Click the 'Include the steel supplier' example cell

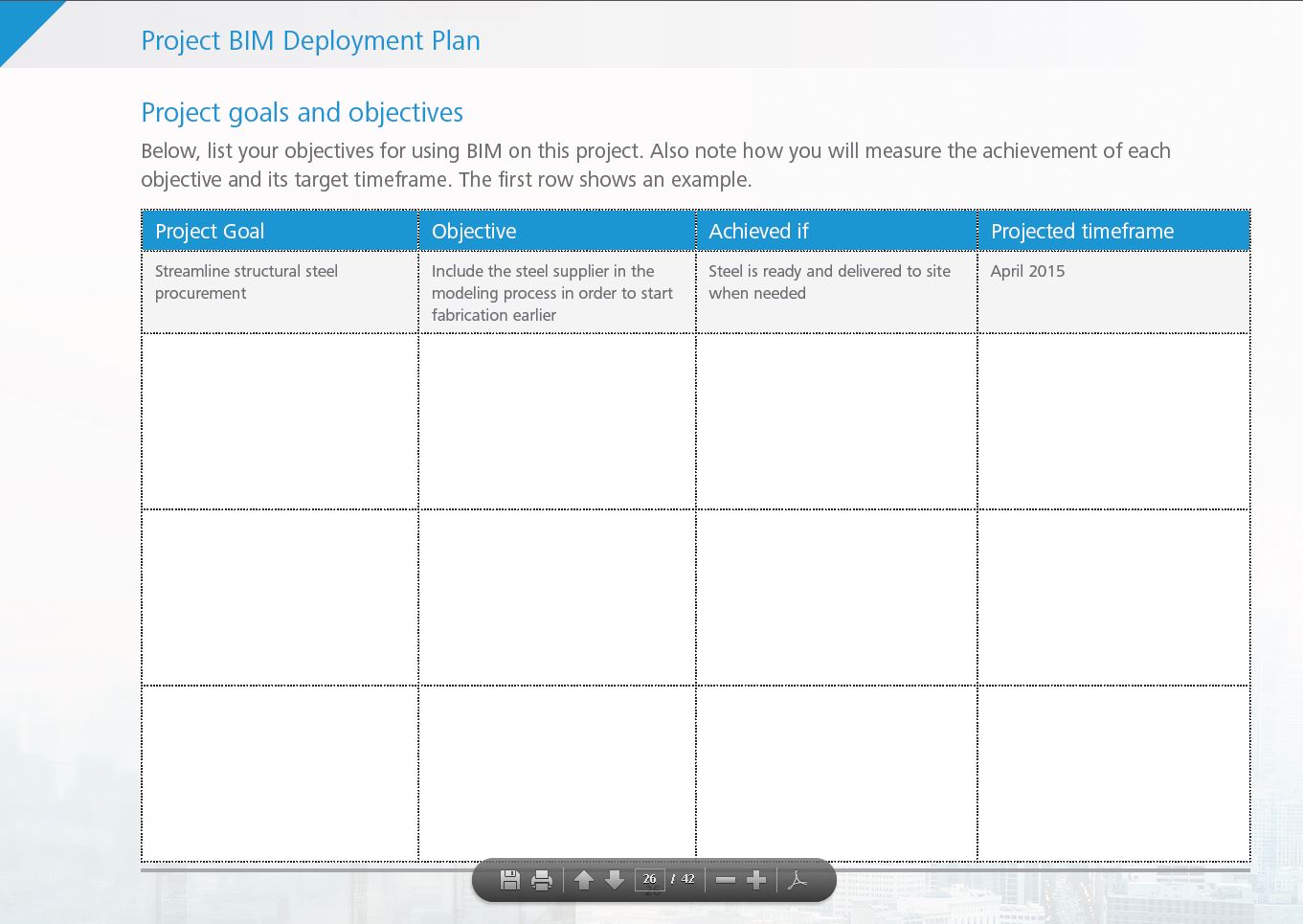click(557, 292)
